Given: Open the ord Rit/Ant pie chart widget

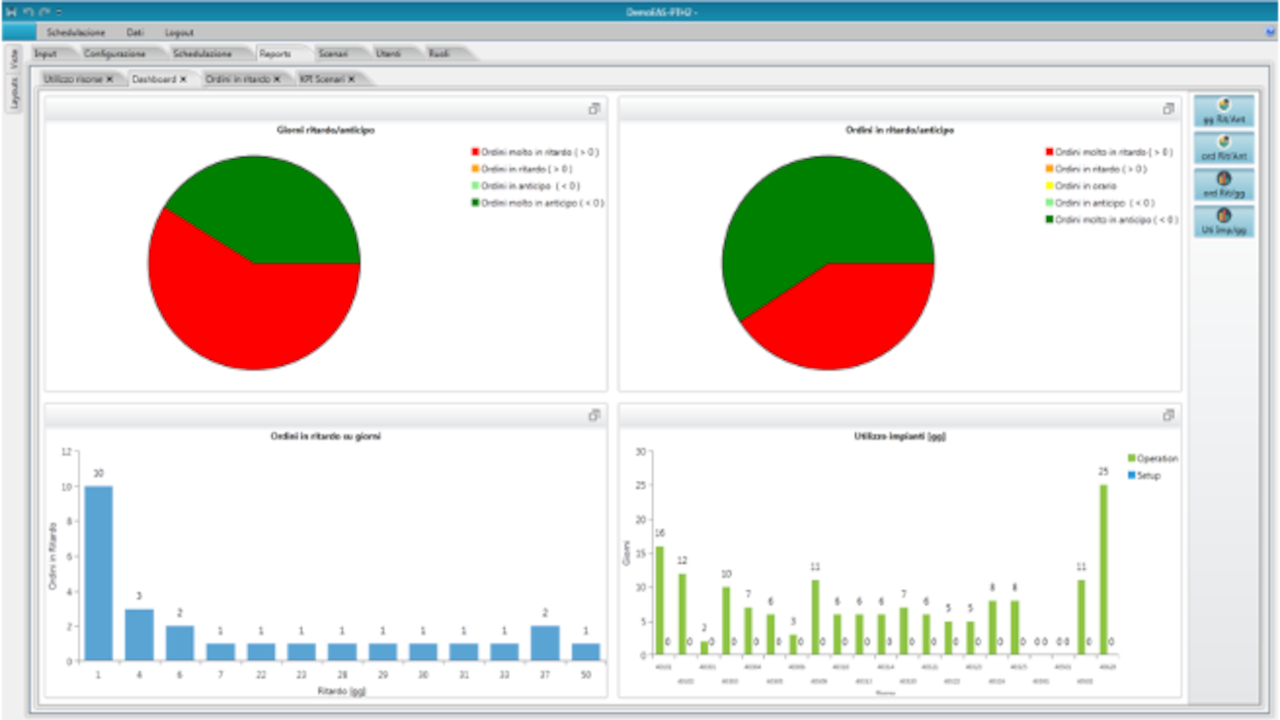Looking at the screenshot, I should tap(1224, 148).
